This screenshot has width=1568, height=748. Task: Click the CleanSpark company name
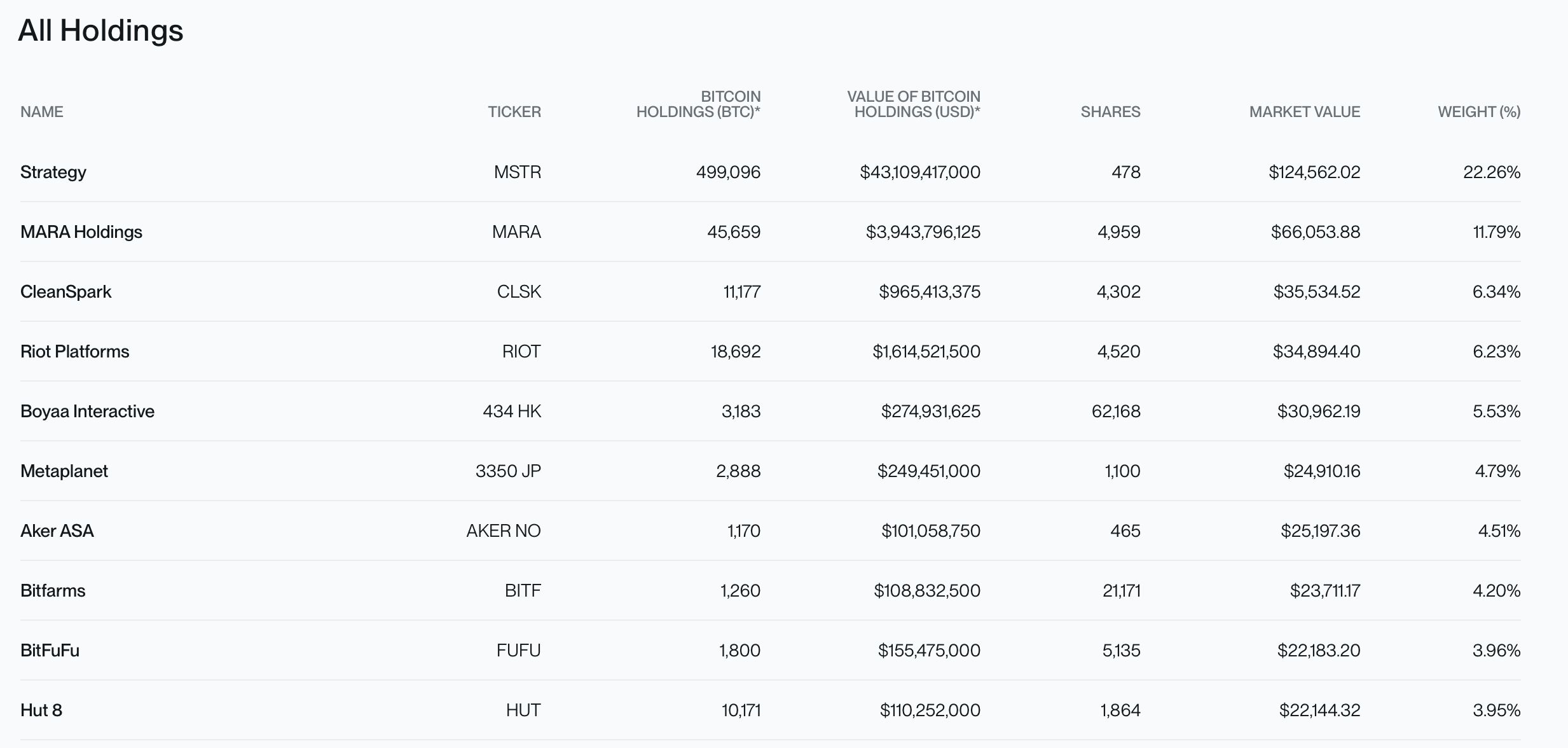click(66, 292)
